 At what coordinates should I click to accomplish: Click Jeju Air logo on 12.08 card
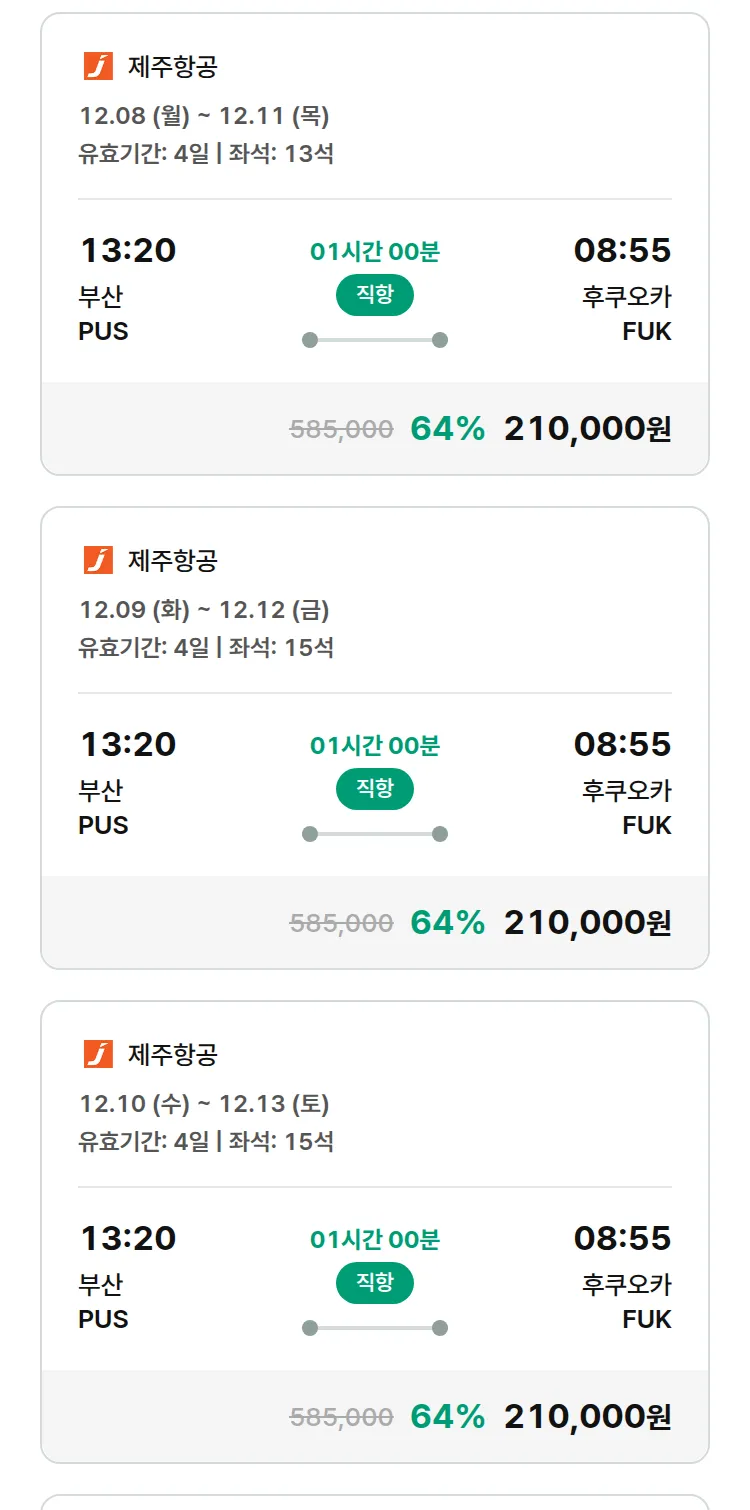pos(98,66)
